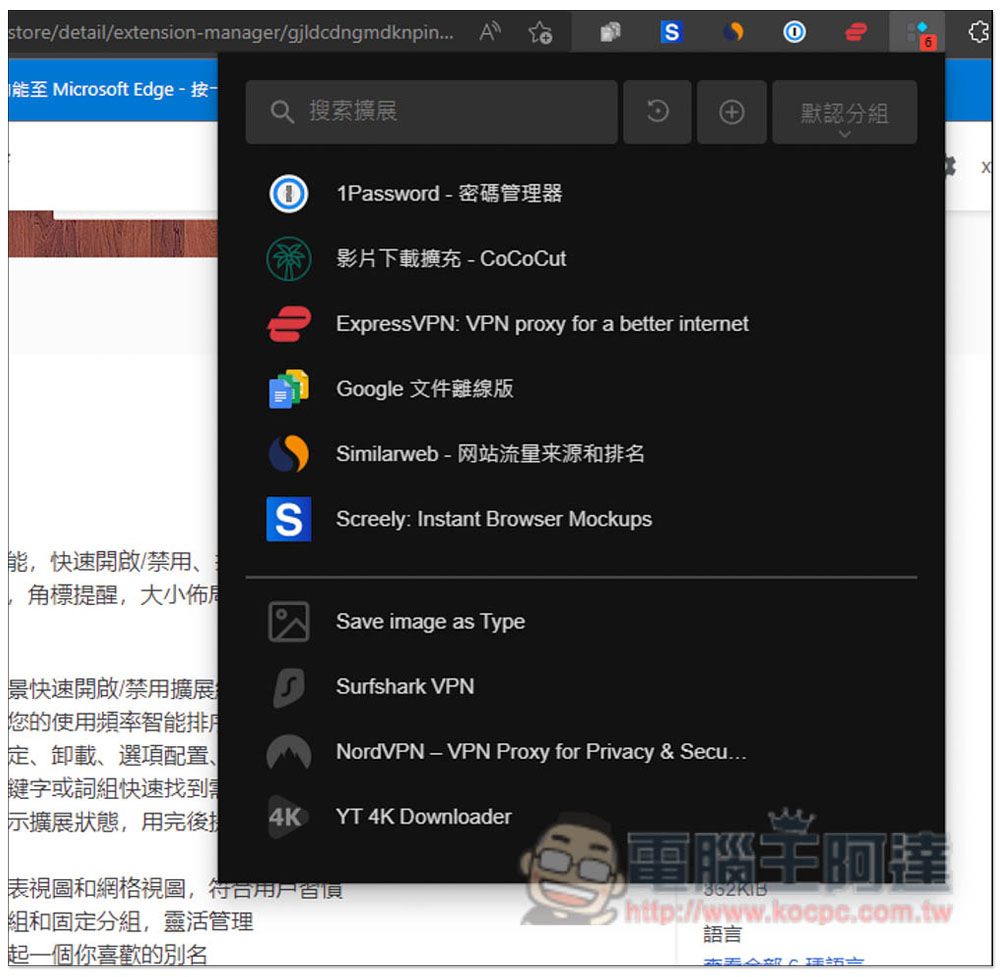
Task: Click the browser extensions puzzle icon
Action: coord(978,32)
